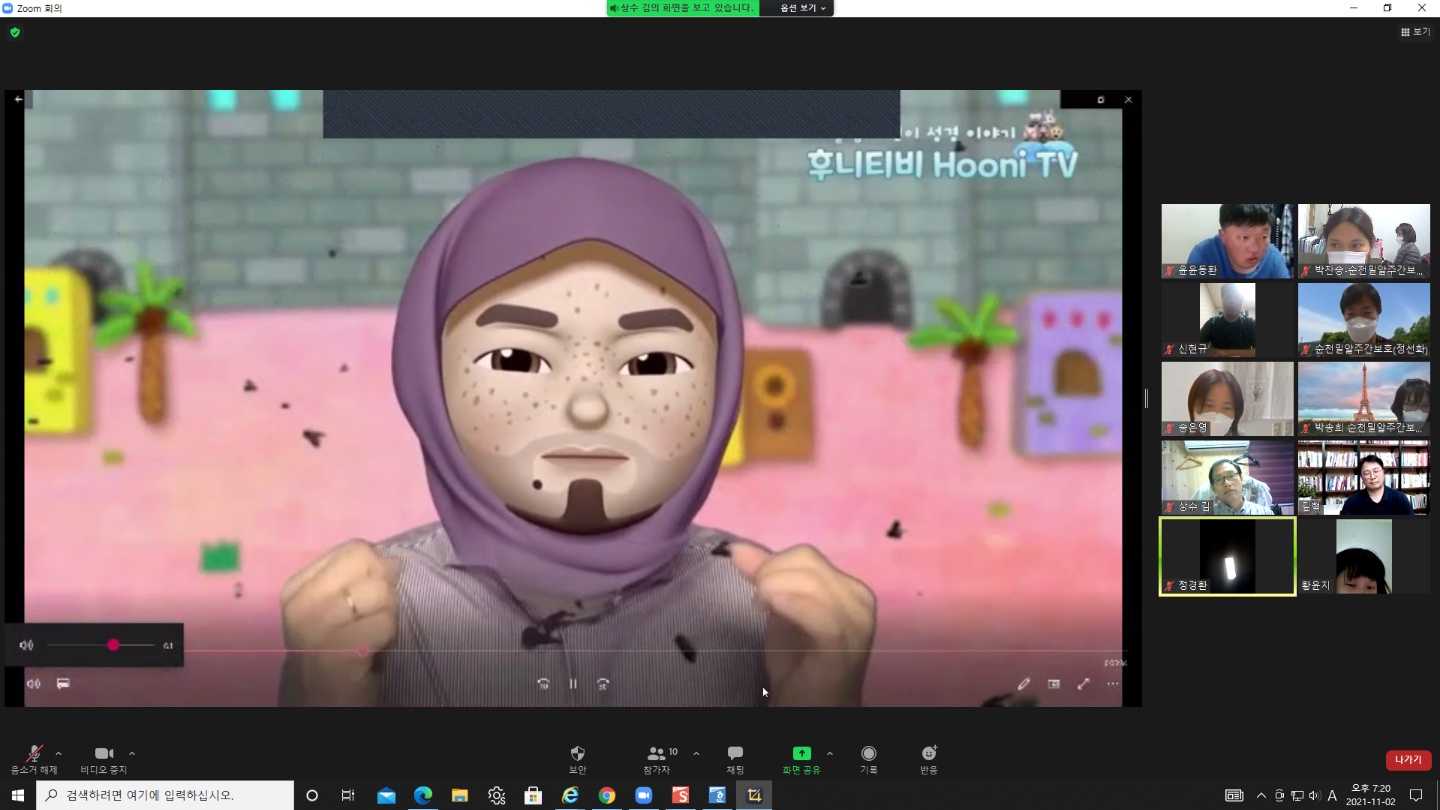Expand share options arrow beside 화면 공유
This screenshot has height=810, width=1440.
pos(829,754)
